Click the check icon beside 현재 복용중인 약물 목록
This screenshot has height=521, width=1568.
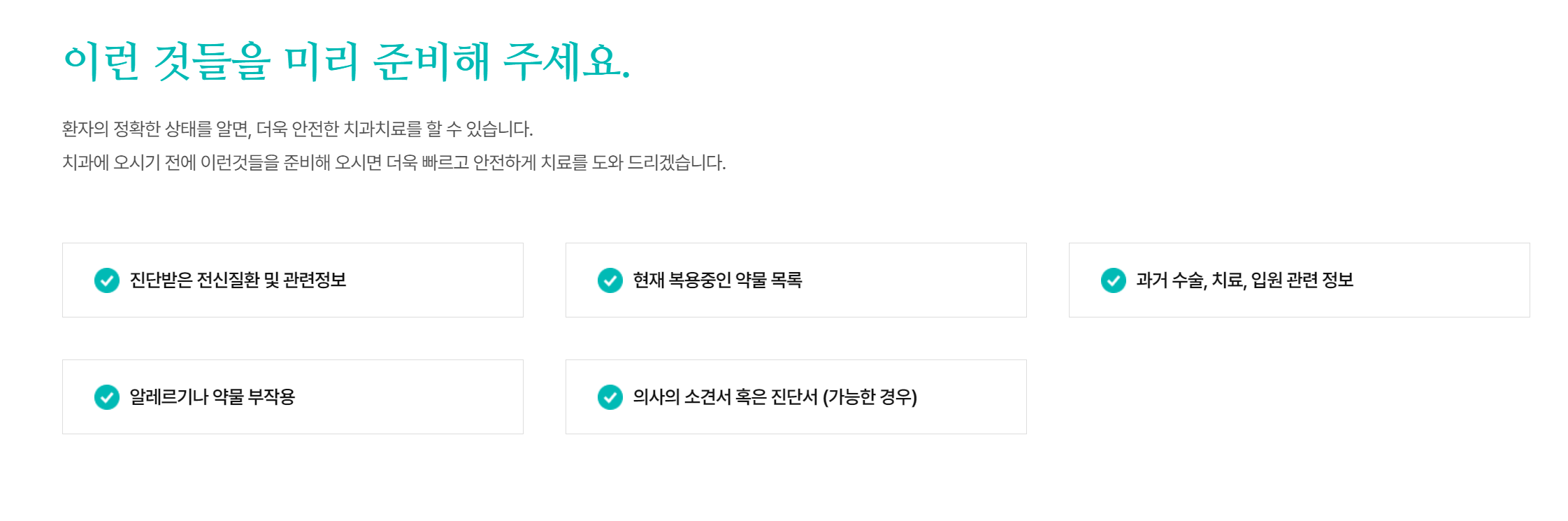tap(610, 280)
